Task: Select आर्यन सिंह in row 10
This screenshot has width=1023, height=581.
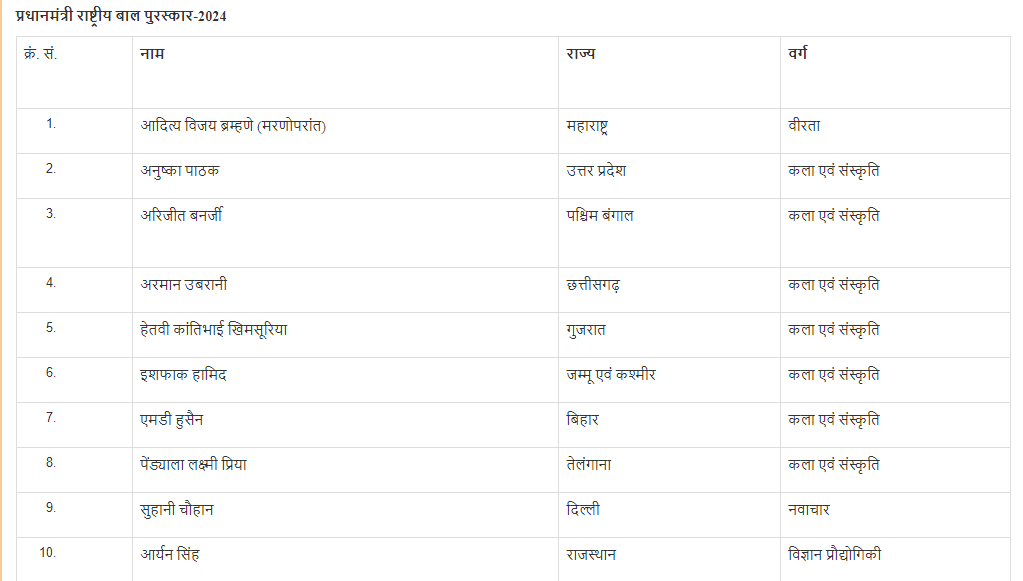Action: (x=176, y=555)
